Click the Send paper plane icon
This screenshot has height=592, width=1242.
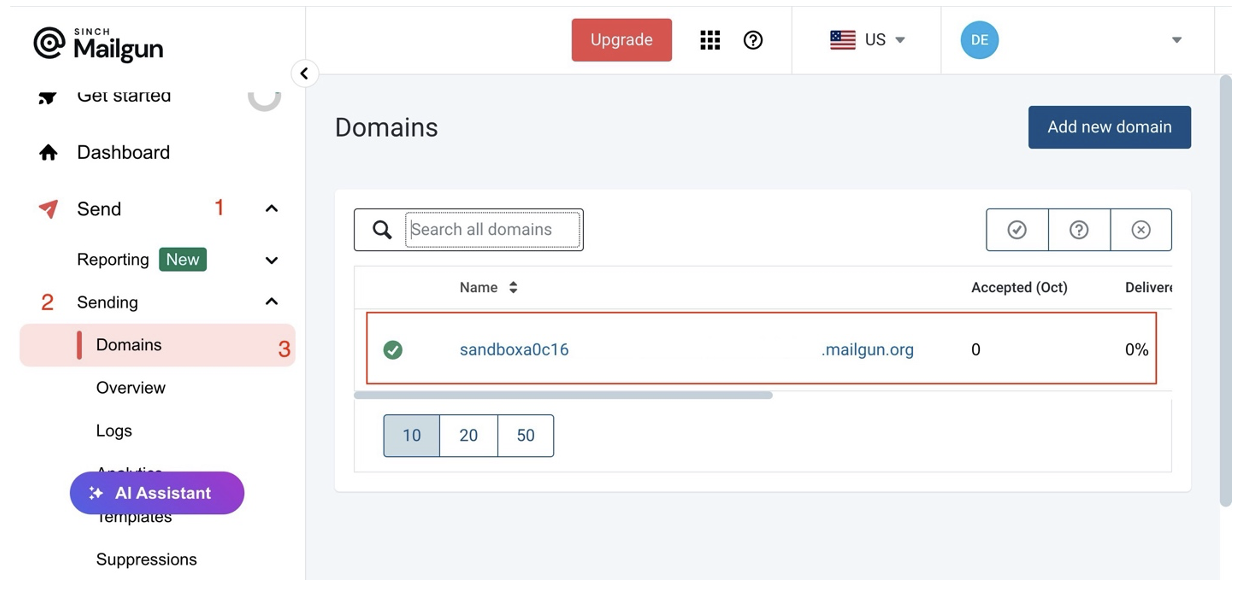pyautogui.click(x=48, y=209)
